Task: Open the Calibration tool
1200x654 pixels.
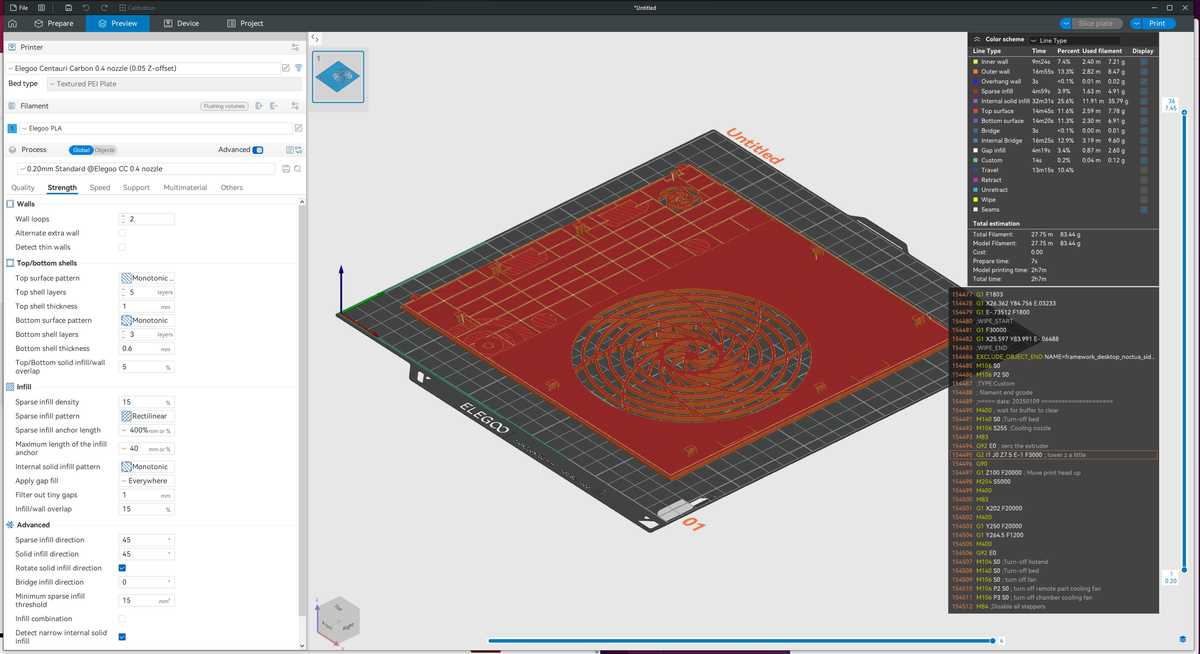Action: pyautogui.click(x=137, y=7)
